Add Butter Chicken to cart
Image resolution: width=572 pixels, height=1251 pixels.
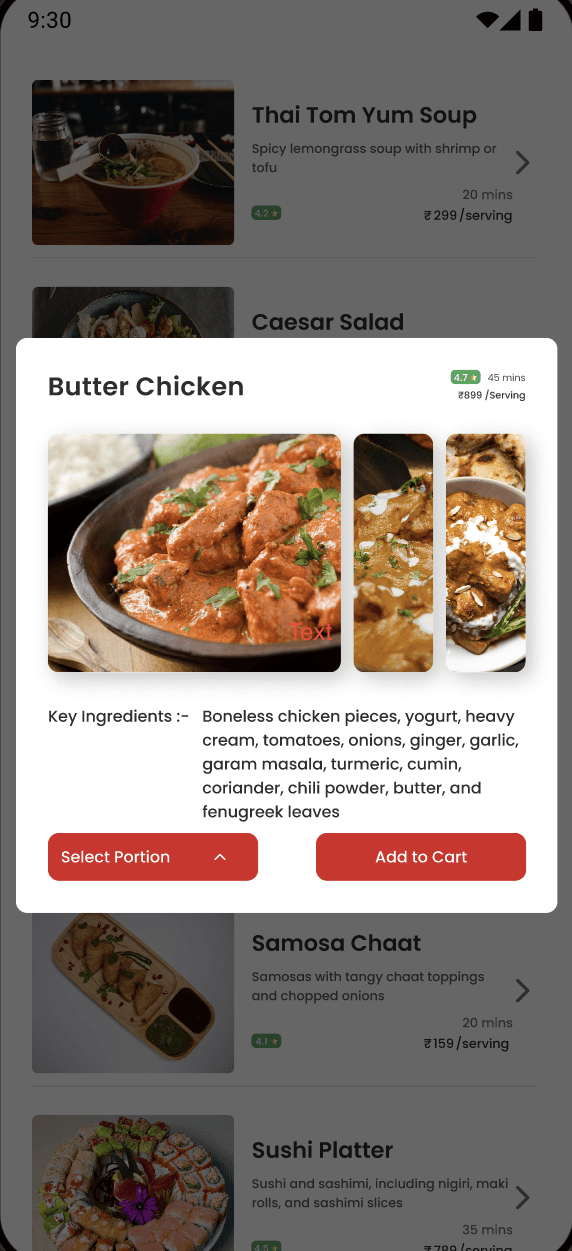tap(421, 857)
